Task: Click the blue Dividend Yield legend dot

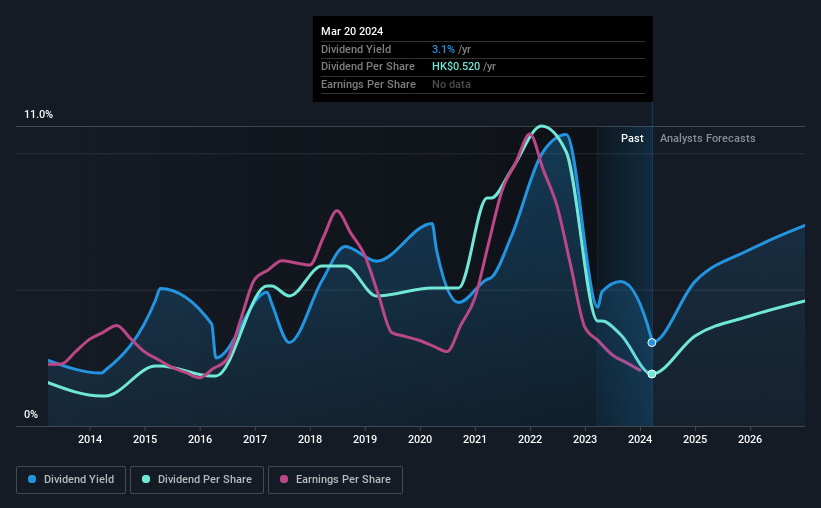Action: click(x=32, y=479)
